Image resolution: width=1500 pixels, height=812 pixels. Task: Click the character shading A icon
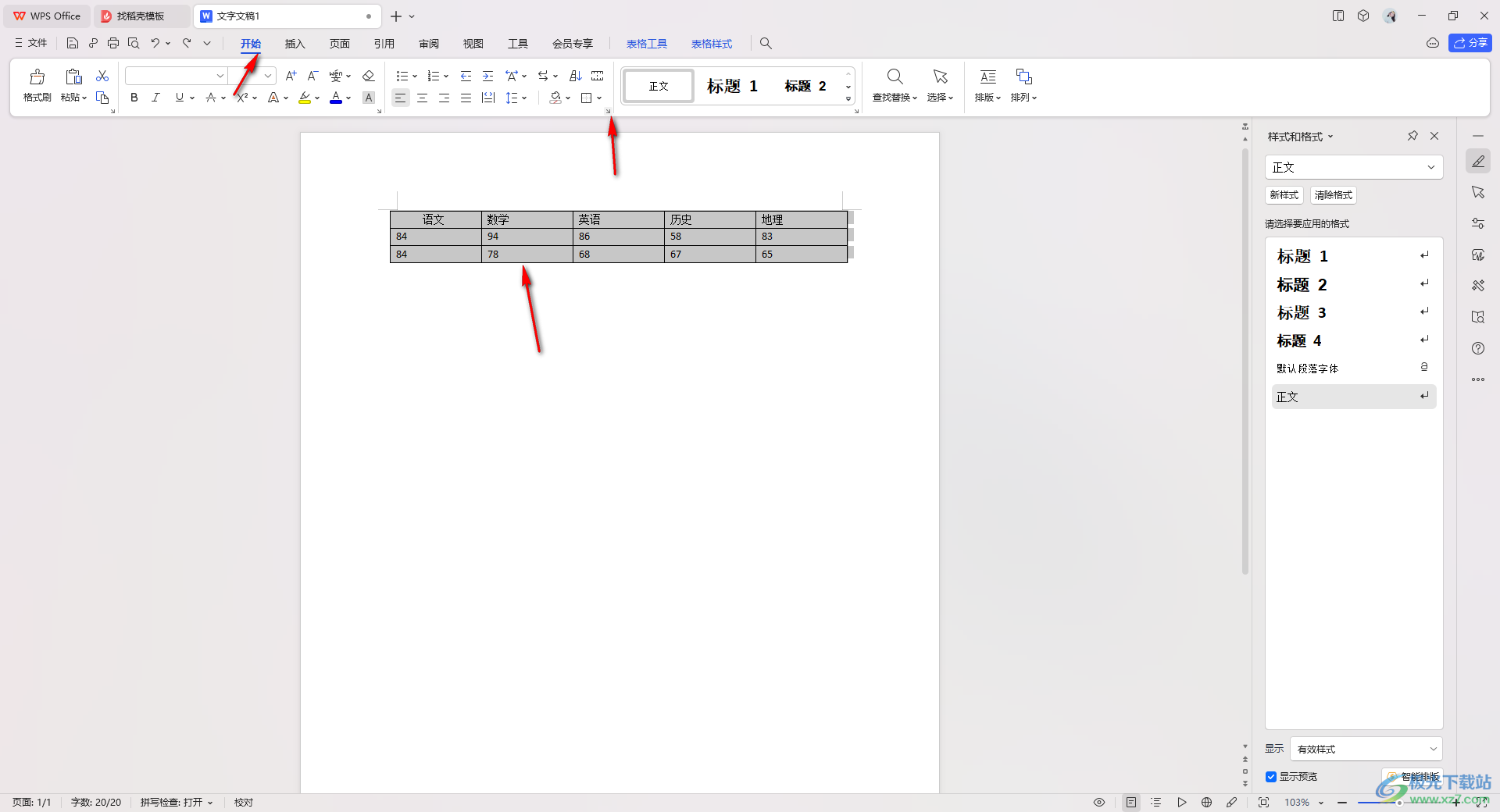click(x=369, y=98)
